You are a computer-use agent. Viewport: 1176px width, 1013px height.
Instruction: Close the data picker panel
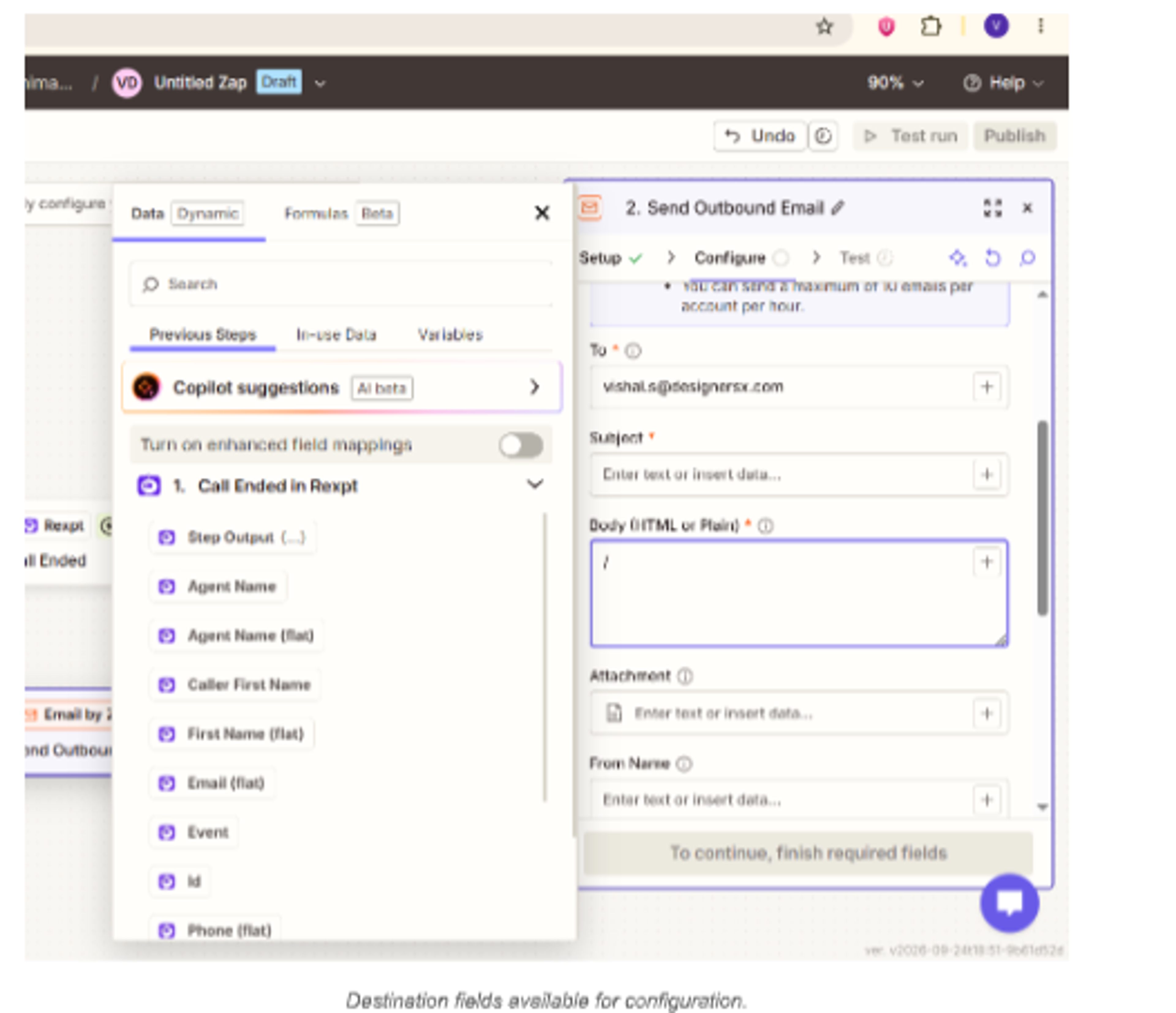[x=542, y=213]
